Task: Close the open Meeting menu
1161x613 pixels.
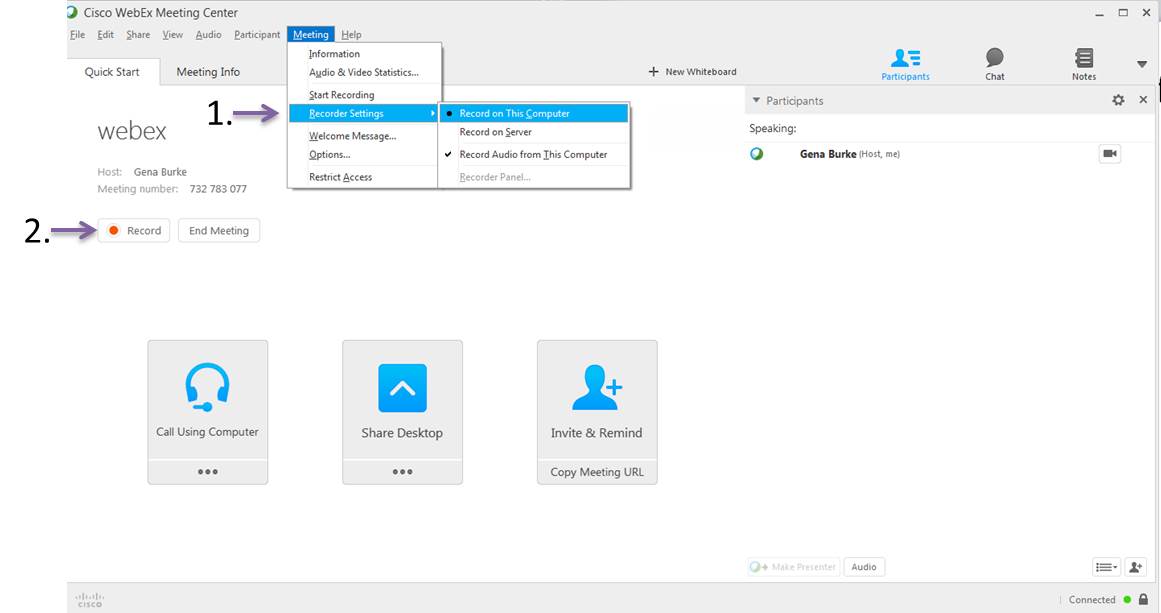Action: click(311, 35)
